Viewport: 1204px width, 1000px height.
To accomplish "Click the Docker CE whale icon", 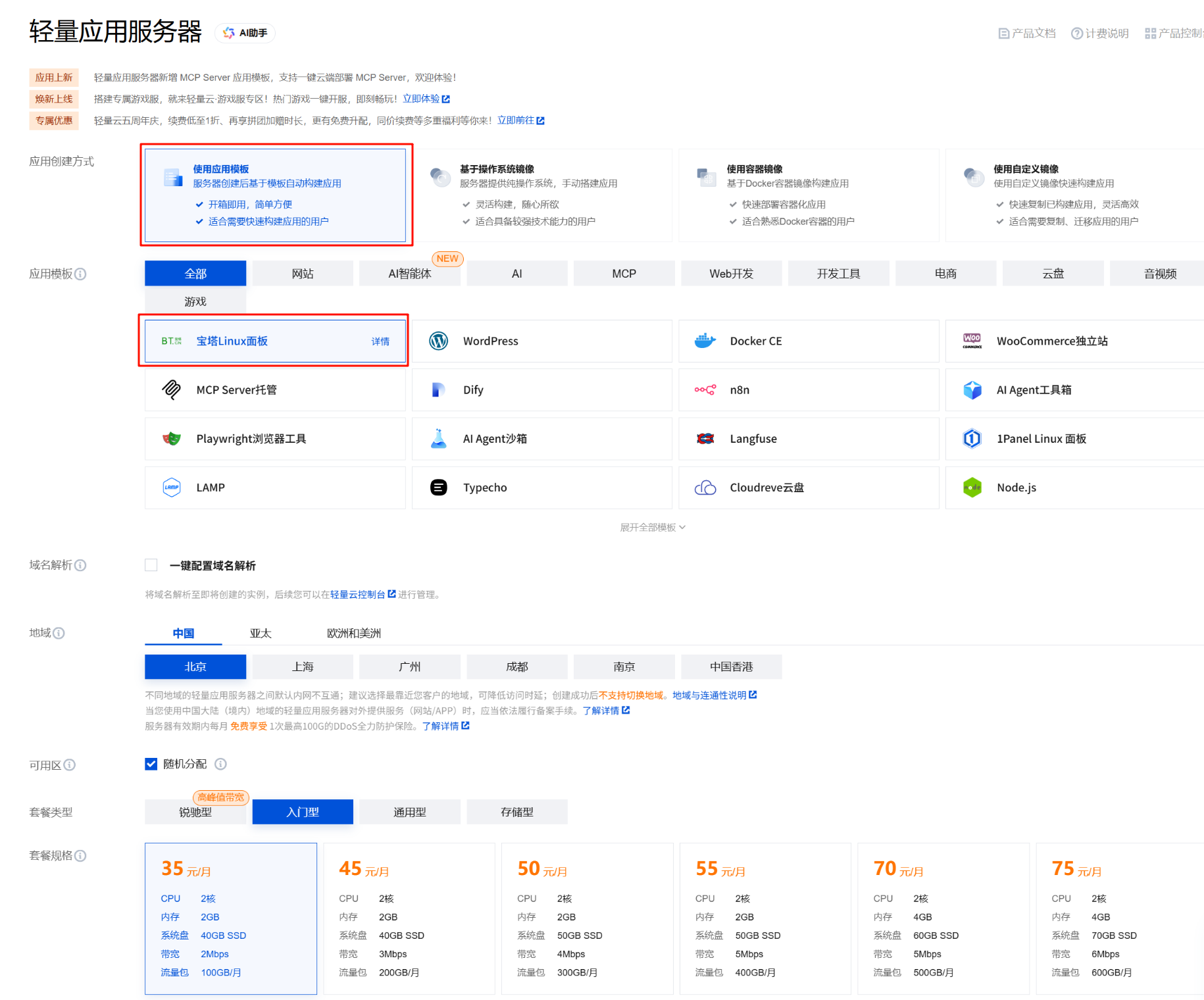I will click(x=705, y=341).
